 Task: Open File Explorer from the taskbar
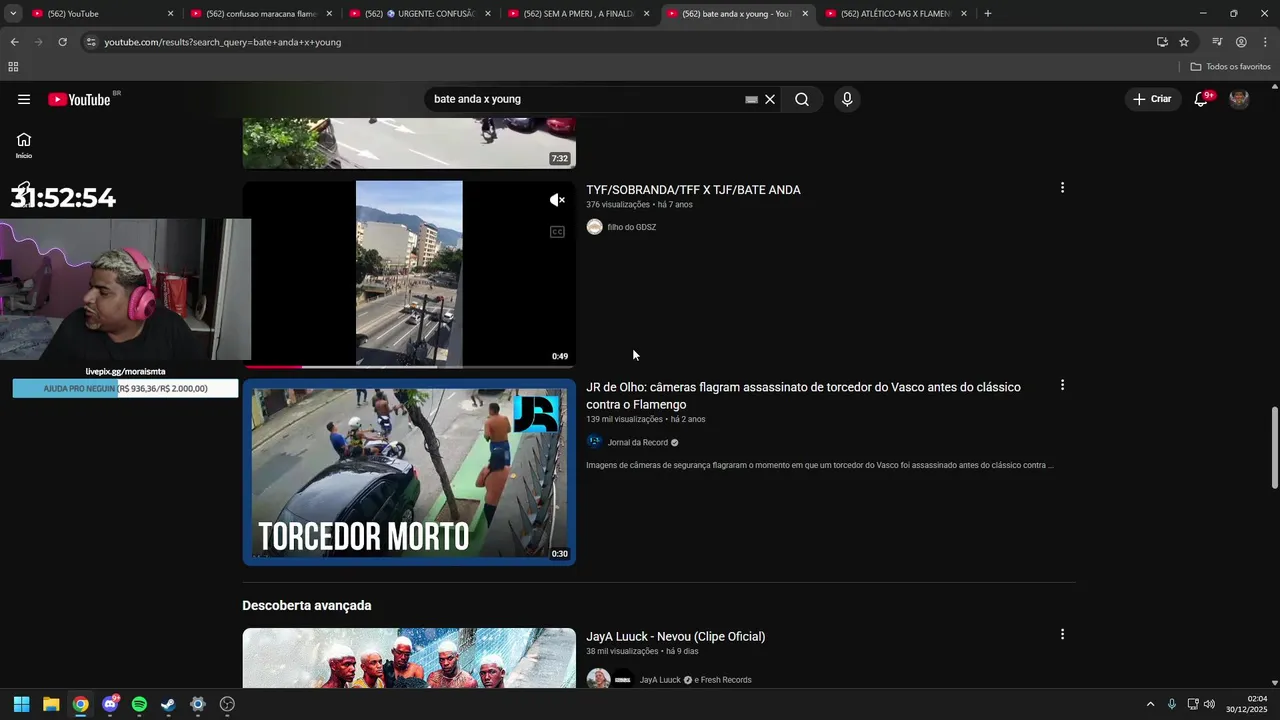click(x=51, y=704)
